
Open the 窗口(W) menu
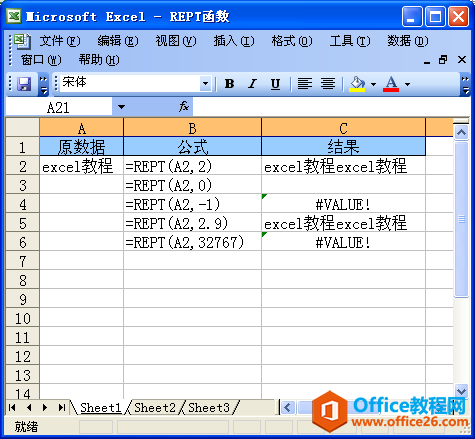pyautogui.click(x=41, y=60)
